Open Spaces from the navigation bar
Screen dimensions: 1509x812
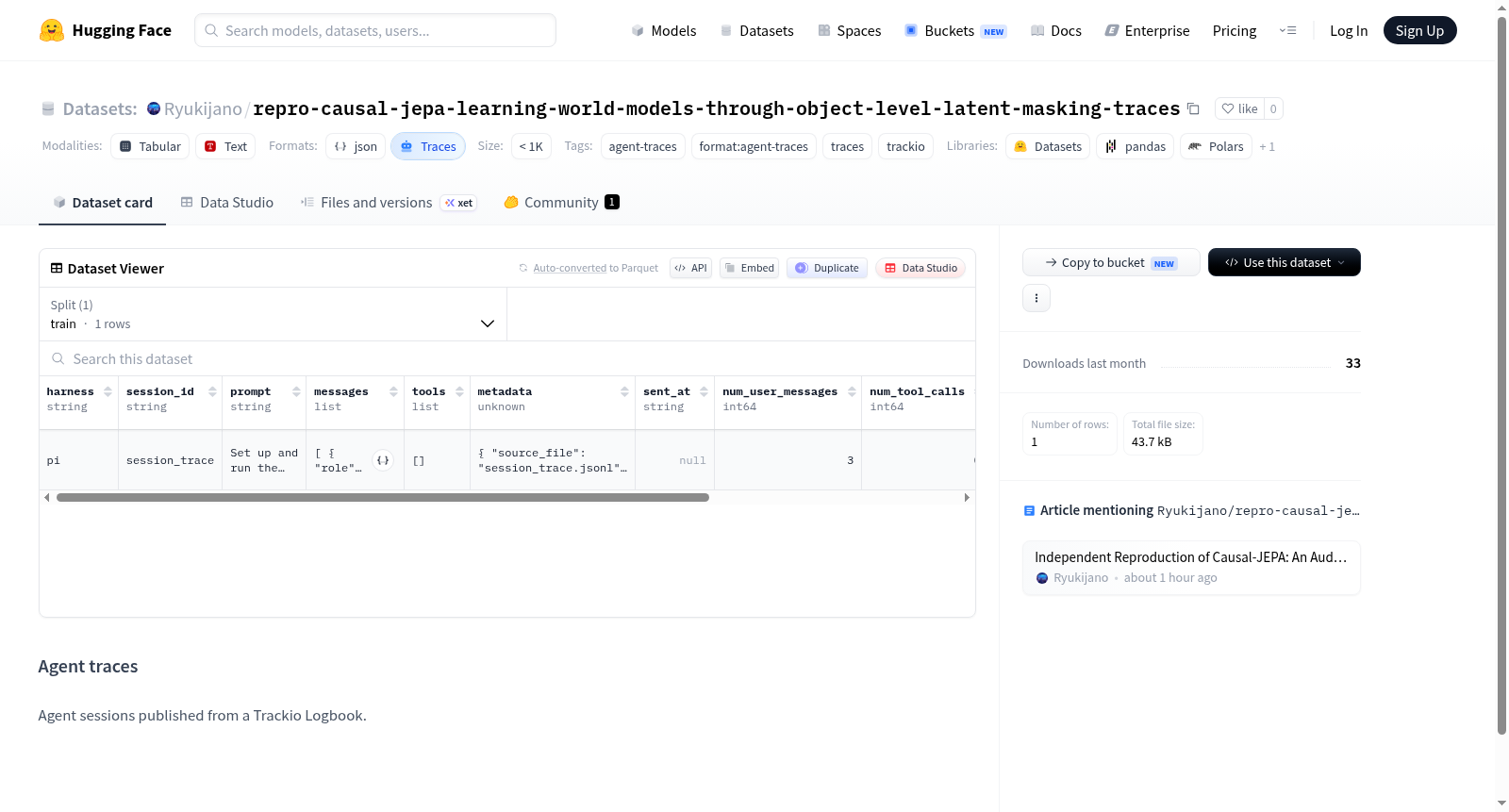(849, 30)
